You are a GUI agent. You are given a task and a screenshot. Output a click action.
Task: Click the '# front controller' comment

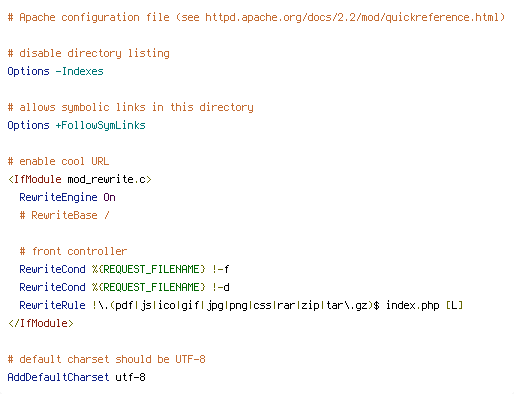coord(73,251)
